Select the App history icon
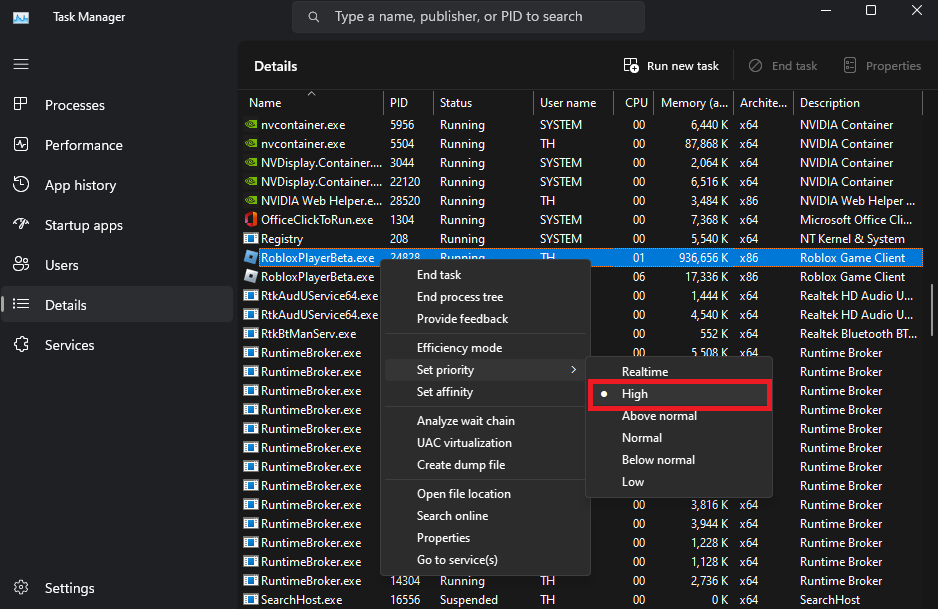 coord(21,185)
